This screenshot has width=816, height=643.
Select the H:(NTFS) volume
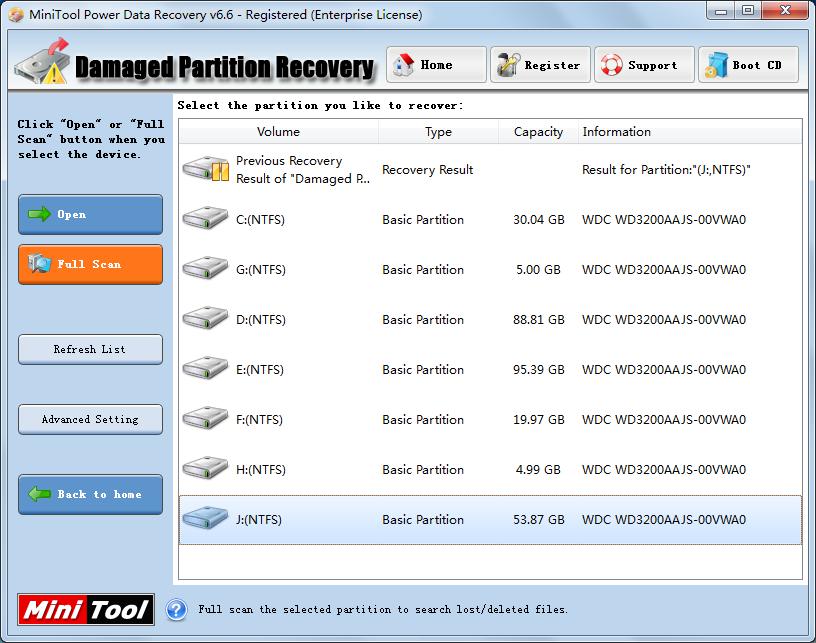coord(490,469)
